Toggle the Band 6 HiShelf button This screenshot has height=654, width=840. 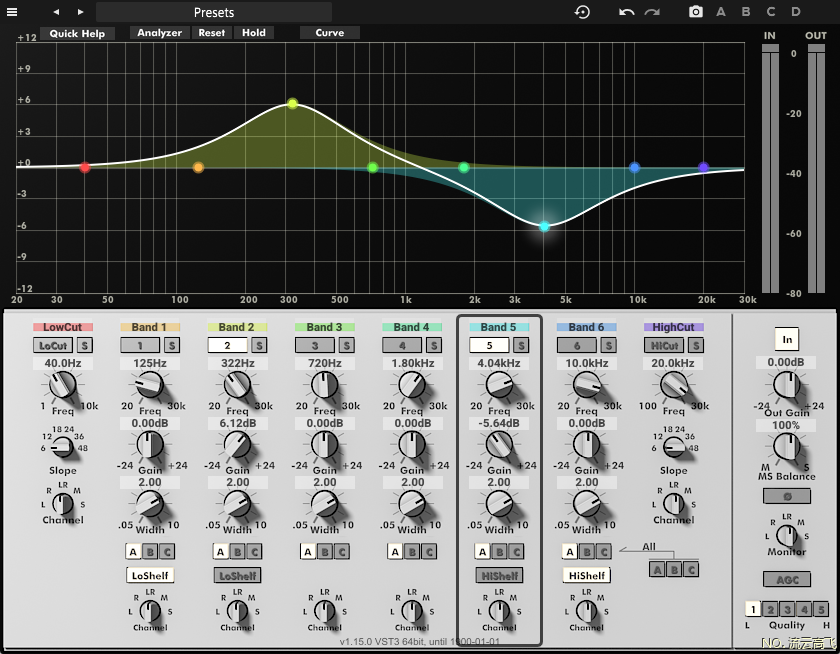point(587,575)
